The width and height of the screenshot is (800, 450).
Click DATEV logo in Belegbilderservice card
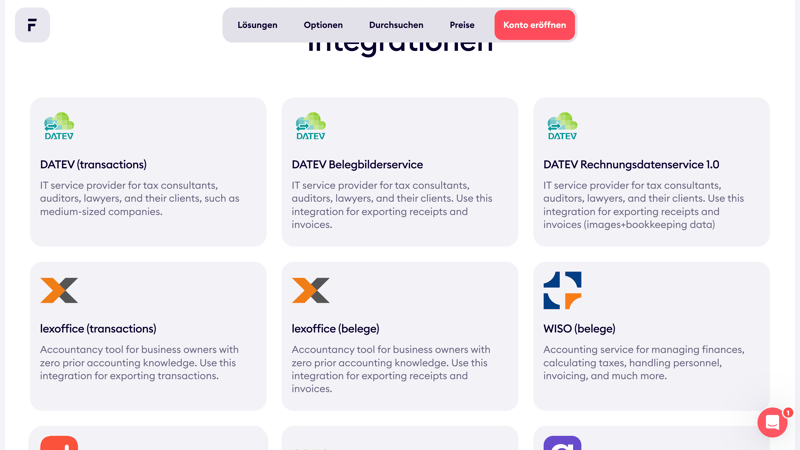pyautogui.click(x=311, y=126)
